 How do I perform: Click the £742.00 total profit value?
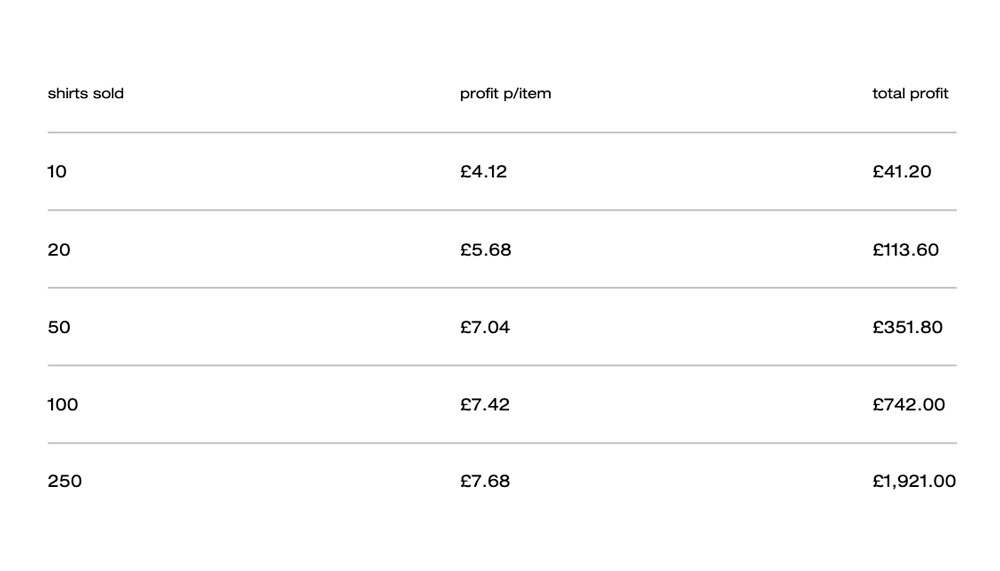pos(908,405)
